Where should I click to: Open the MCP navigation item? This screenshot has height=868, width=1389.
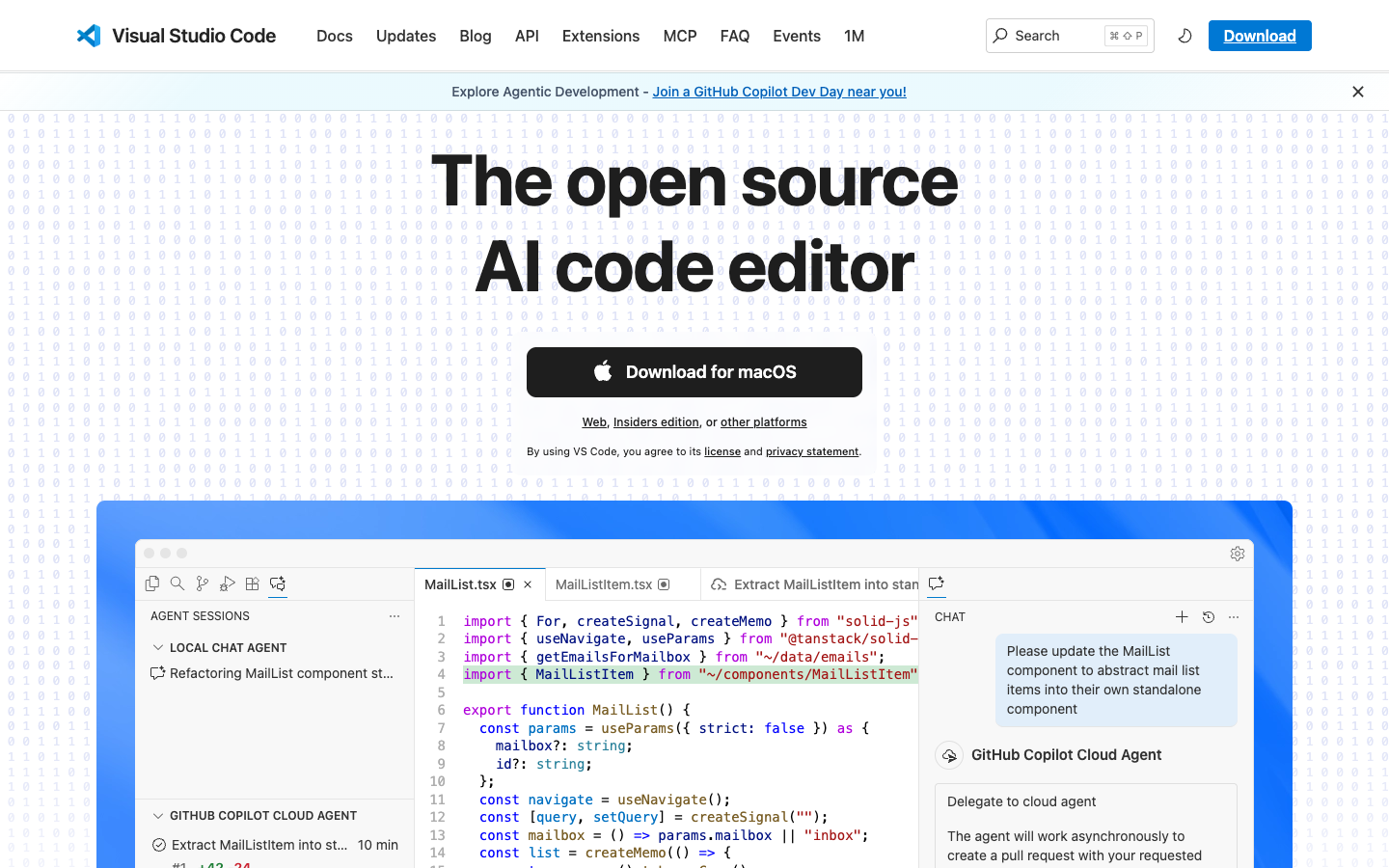(680, 36)
